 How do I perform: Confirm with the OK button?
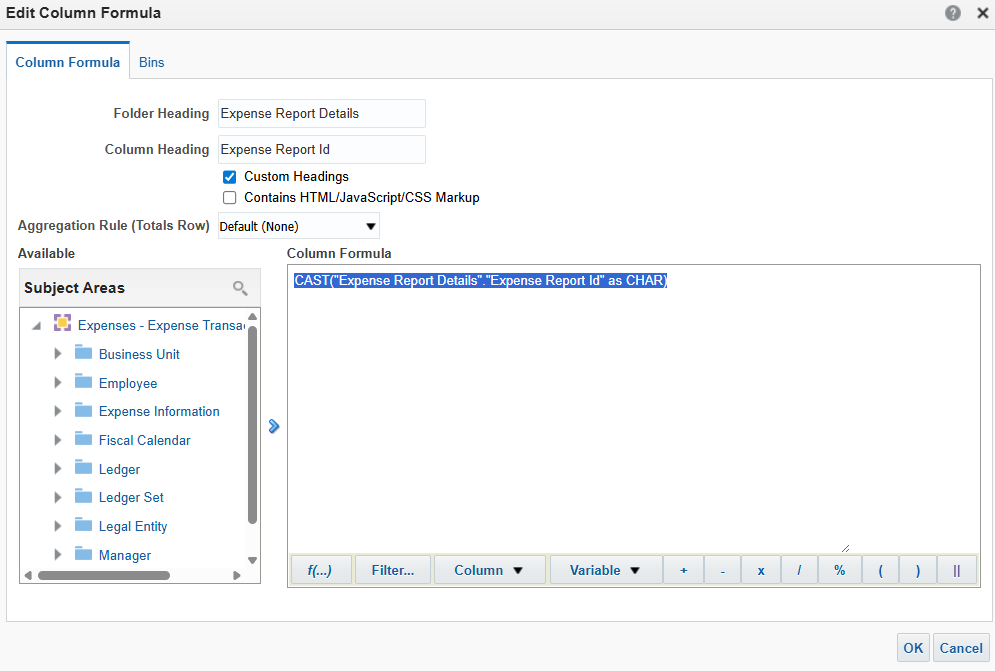(913, 648)
